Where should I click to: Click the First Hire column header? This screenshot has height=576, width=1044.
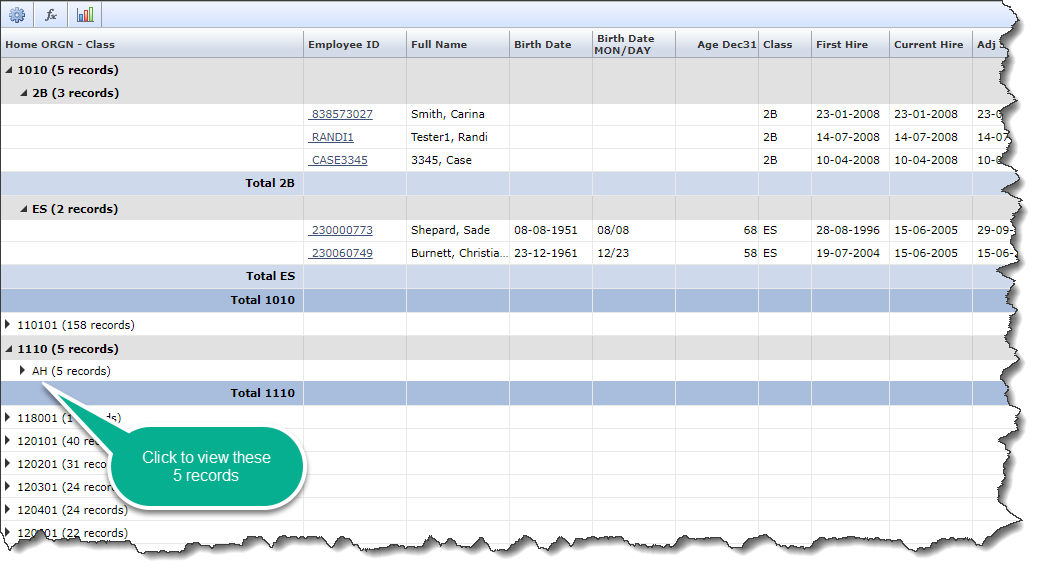click(x=842, y=45)
